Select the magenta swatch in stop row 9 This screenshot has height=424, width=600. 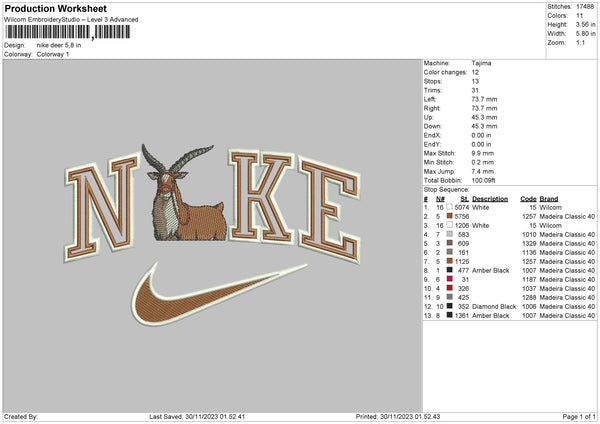450,279
